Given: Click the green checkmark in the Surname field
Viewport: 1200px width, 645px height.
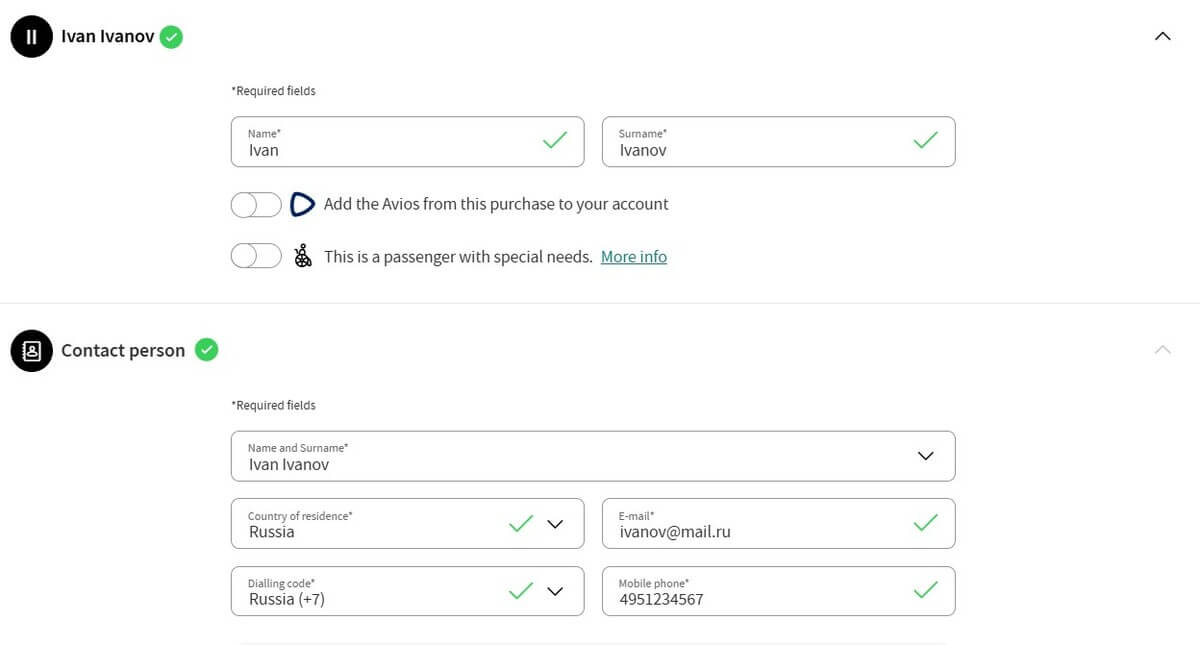Looking at the screenshot, I should [926, 140].
